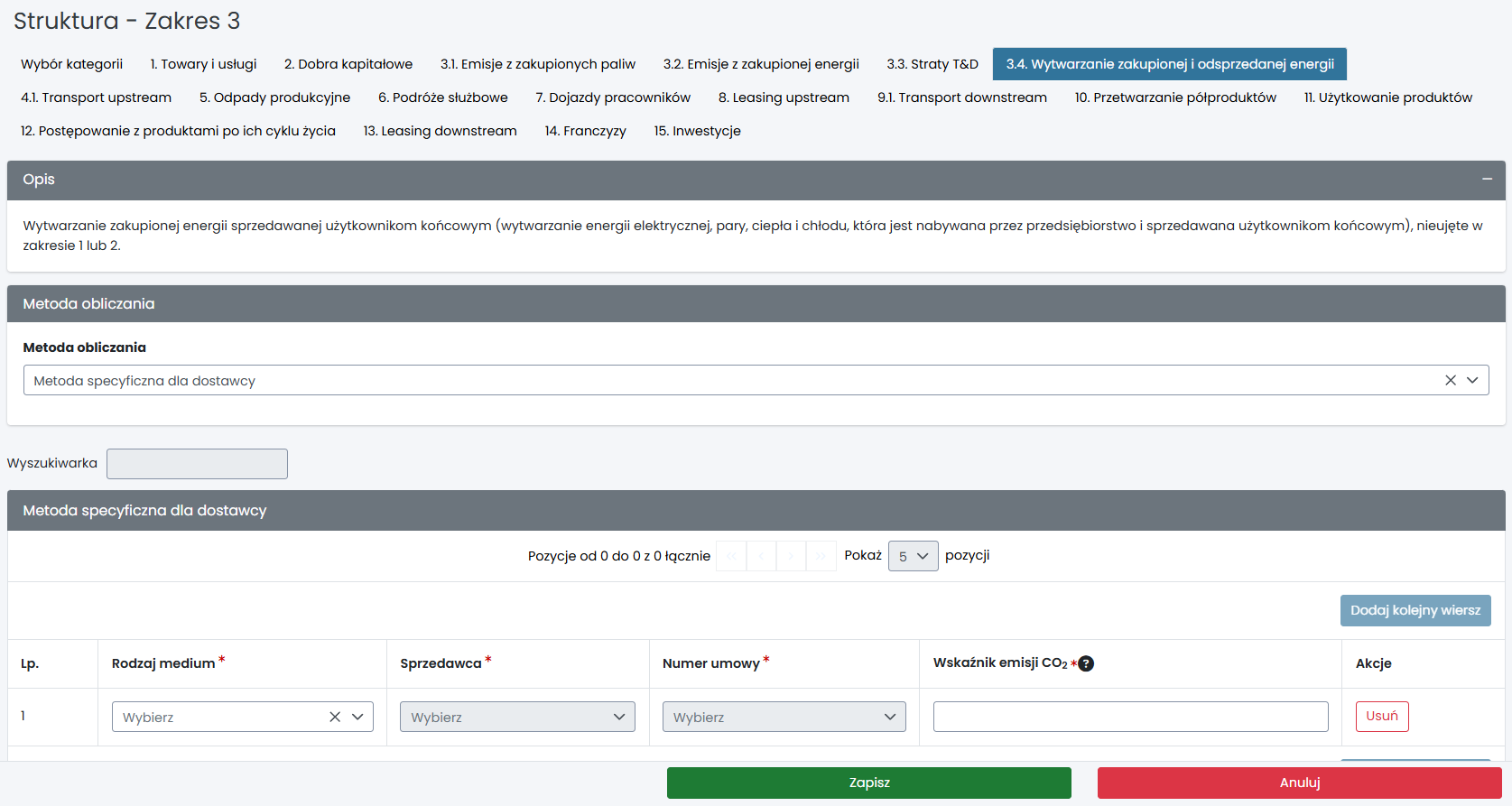Screen dimensions: 1512x806
Task: Click Dodaj kolejny wiersz button
Action: pos(1415,610)
